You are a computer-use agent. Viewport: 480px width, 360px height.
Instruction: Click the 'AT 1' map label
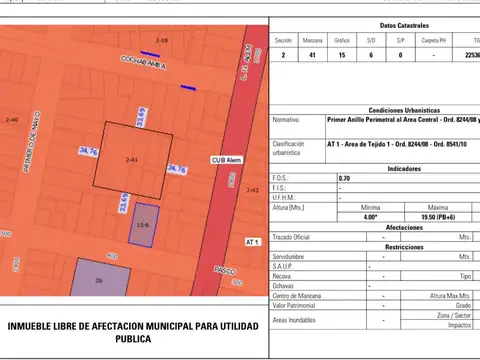(252, 242)
